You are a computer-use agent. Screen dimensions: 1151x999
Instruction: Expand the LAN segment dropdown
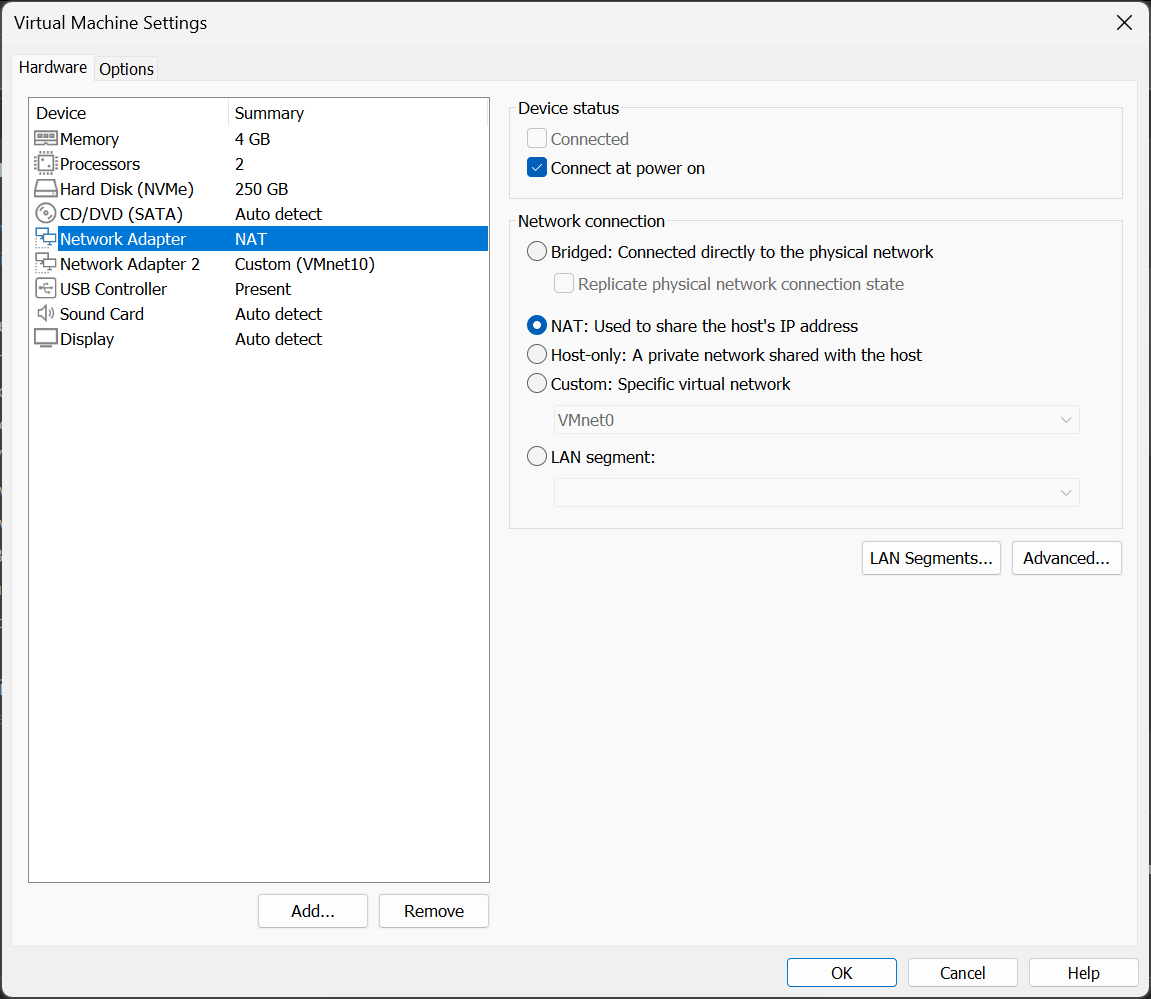1066,492
